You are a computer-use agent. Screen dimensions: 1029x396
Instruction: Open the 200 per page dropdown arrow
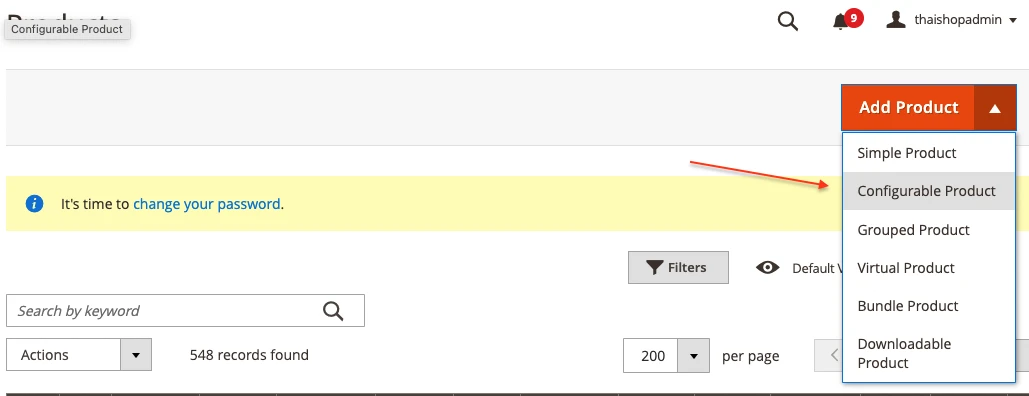tap(694, 355)
